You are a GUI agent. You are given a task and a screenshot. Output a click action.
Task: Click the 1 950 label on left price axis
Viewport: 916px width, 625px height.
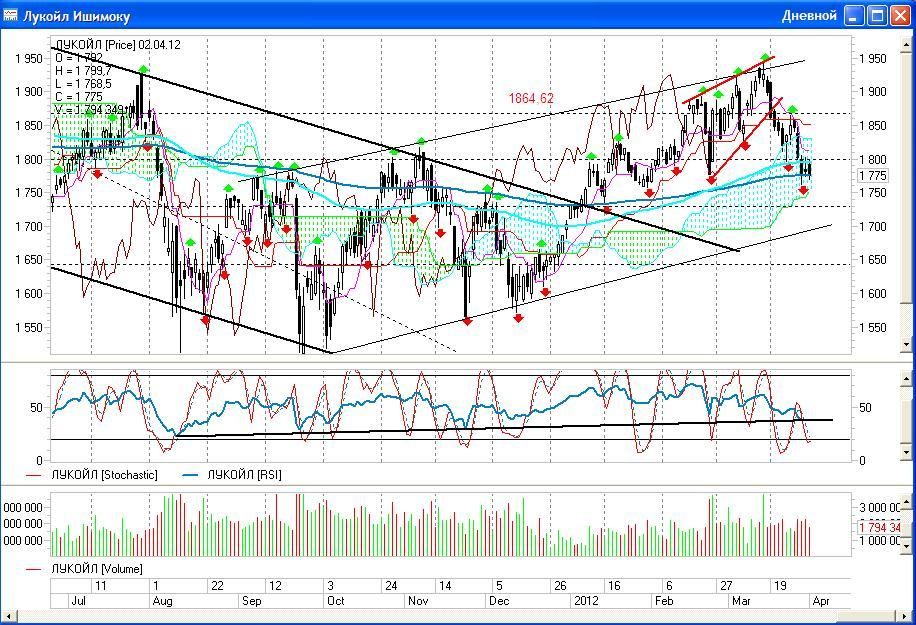click(x=29, y=58)
